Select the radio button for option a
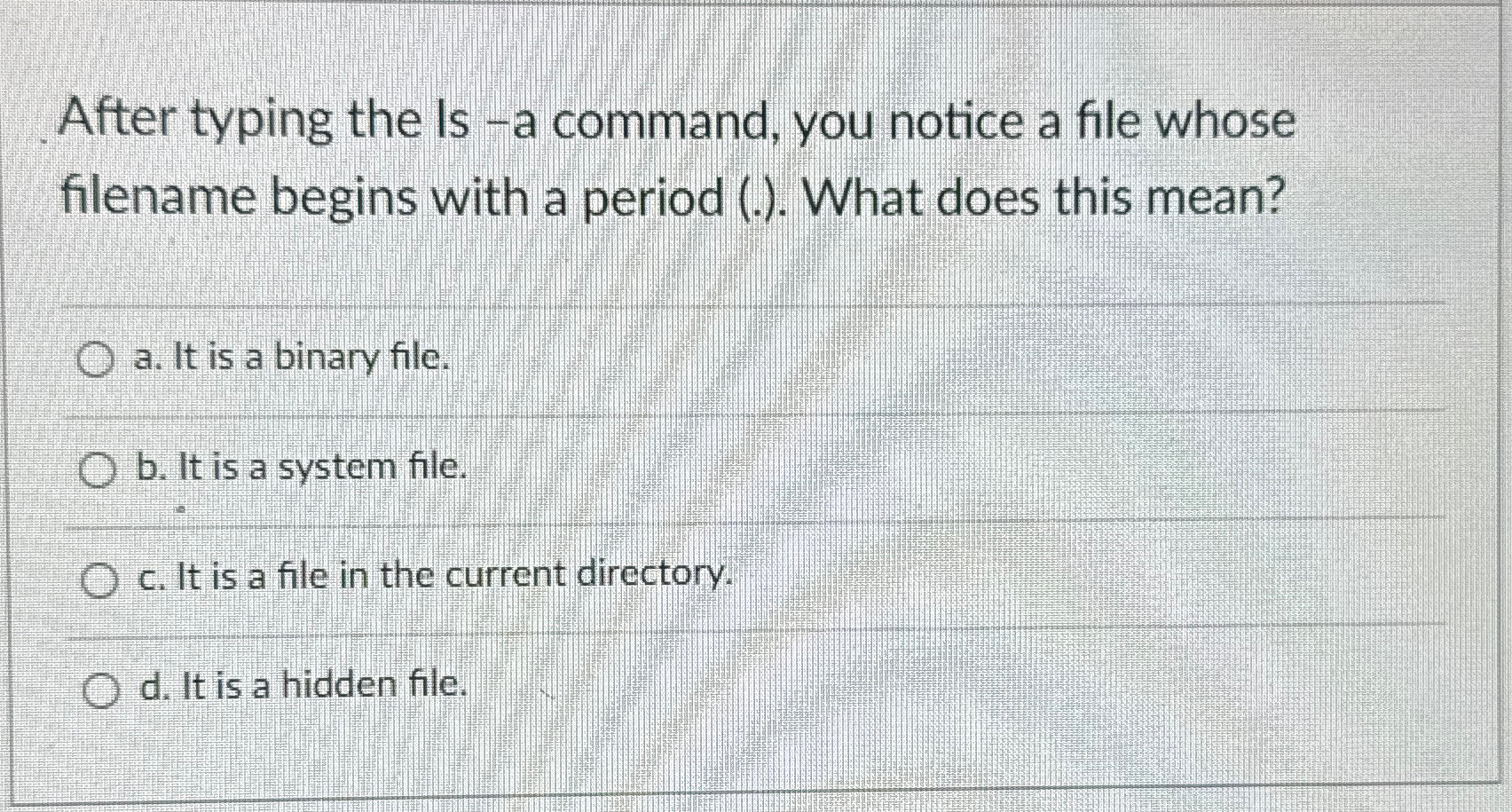The image size is (1512, 812). [x=97, y=359]
